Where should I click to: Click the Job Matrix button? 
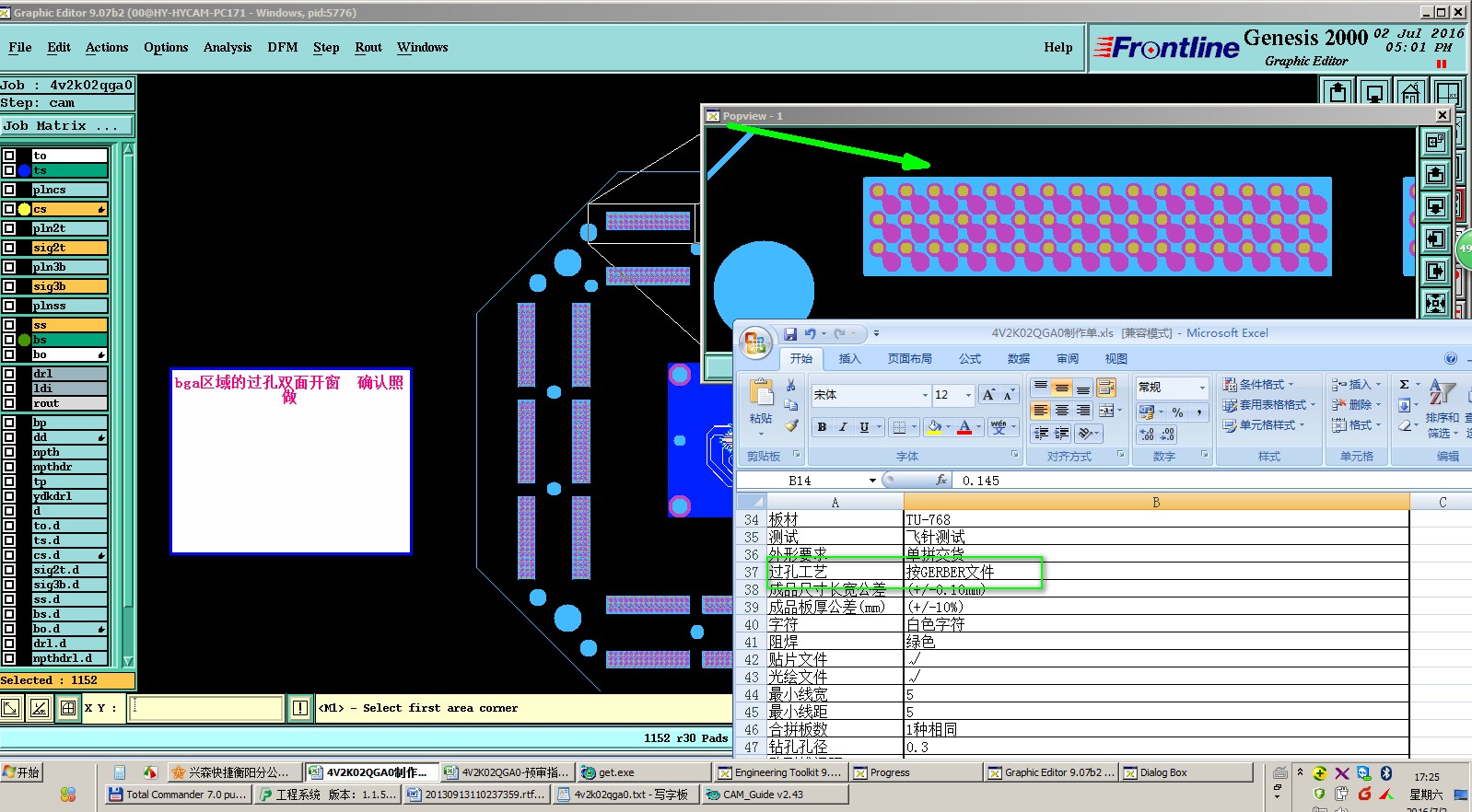(66, 125)
